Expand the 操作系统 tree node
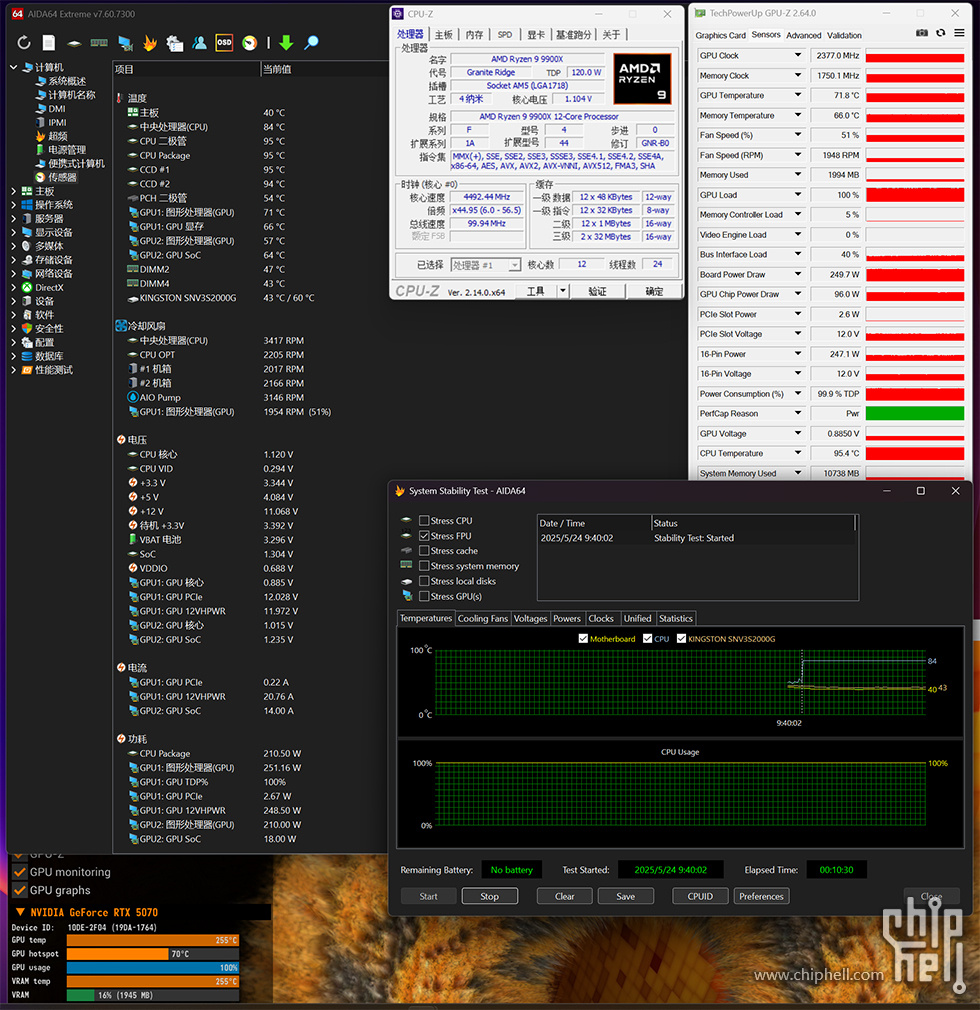 point(14,205)
